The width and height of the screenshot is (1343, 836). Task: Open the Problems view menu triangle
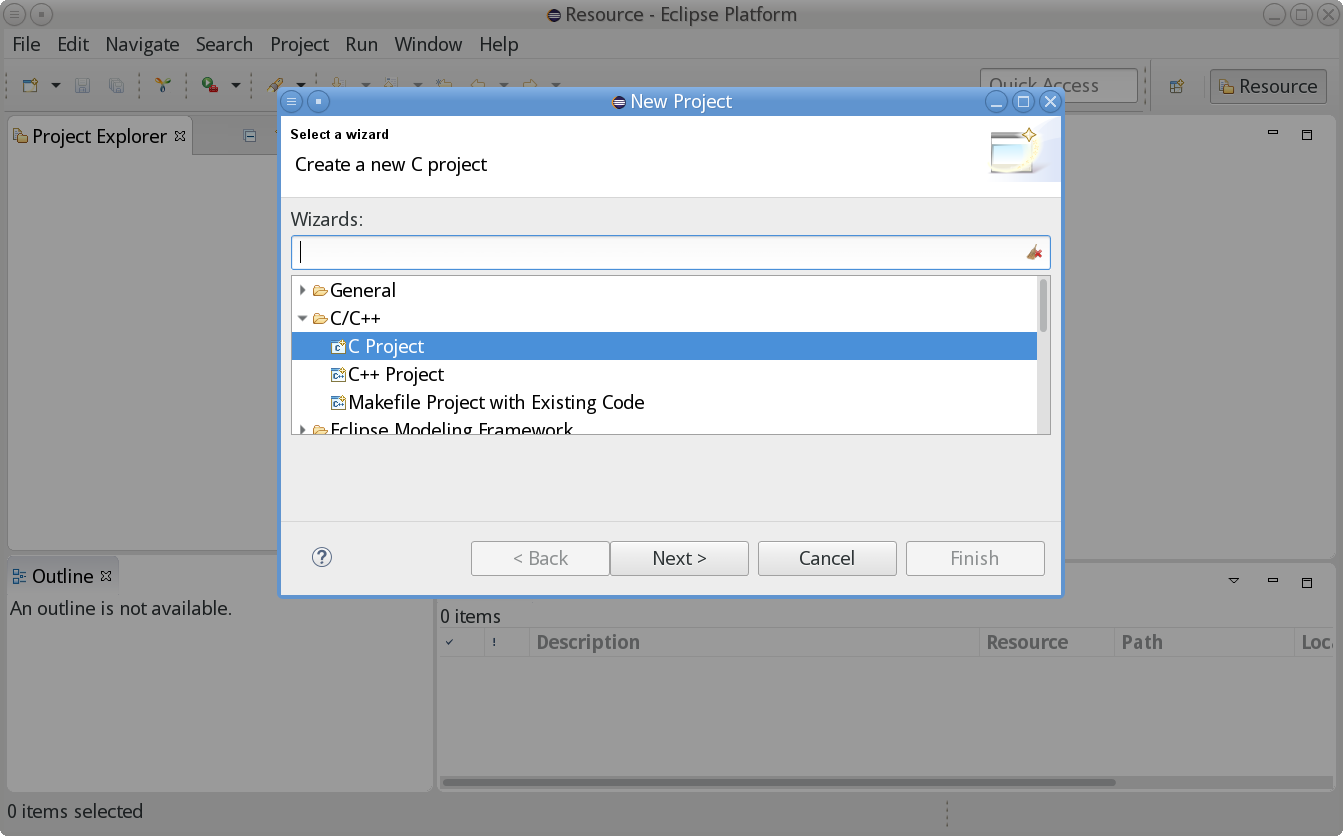pos(1234,580)
